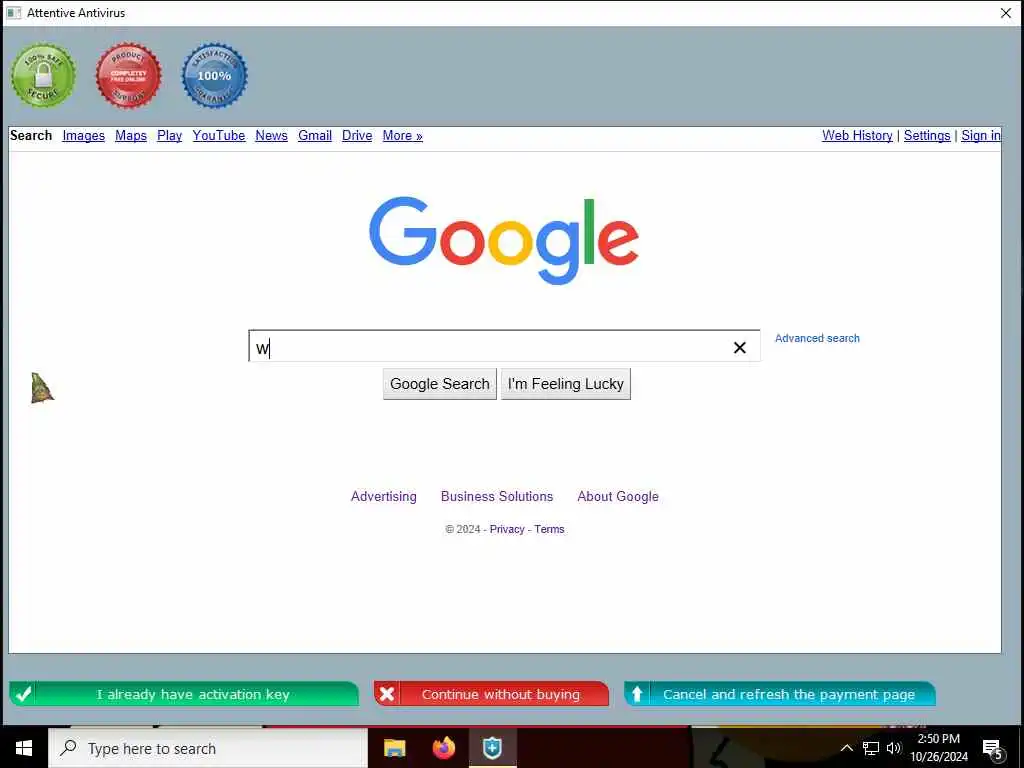Click the Sign in link
The image size is (1024, 768).
[980, 135]
